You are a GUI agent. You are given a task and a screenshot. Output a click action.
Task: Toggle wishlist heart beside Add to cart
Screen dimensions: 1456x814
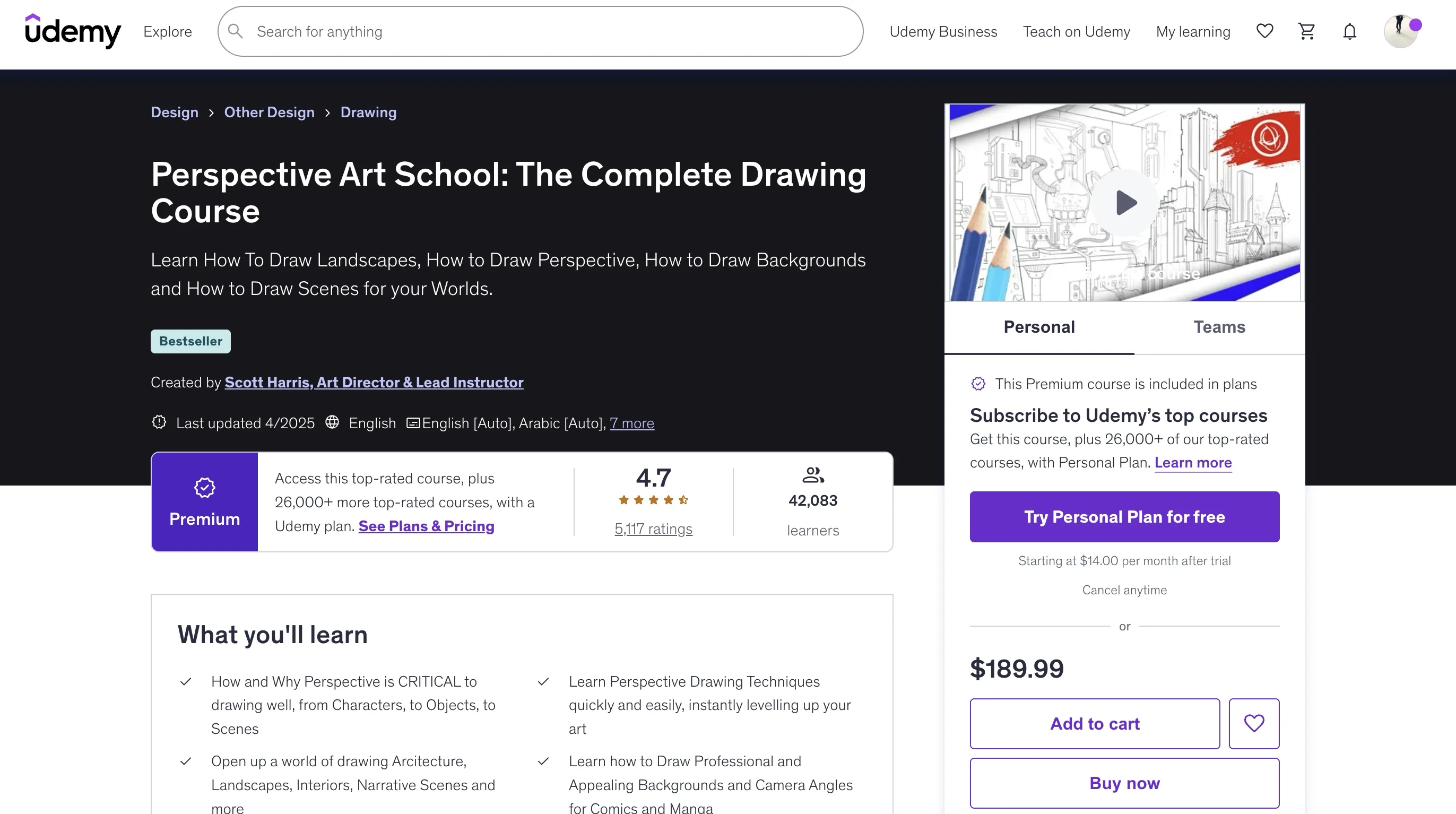coord(1254,723)
